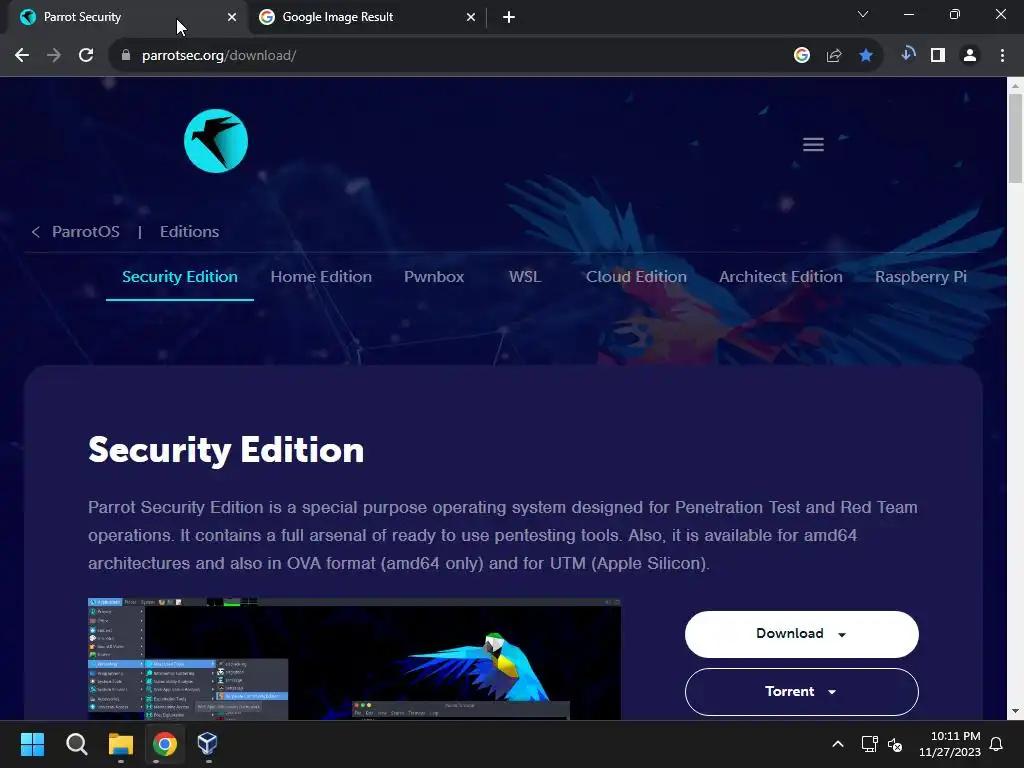Open the Chrome three-dot menu
This screenshot has height=768, width=1024.
[1002, 56]
